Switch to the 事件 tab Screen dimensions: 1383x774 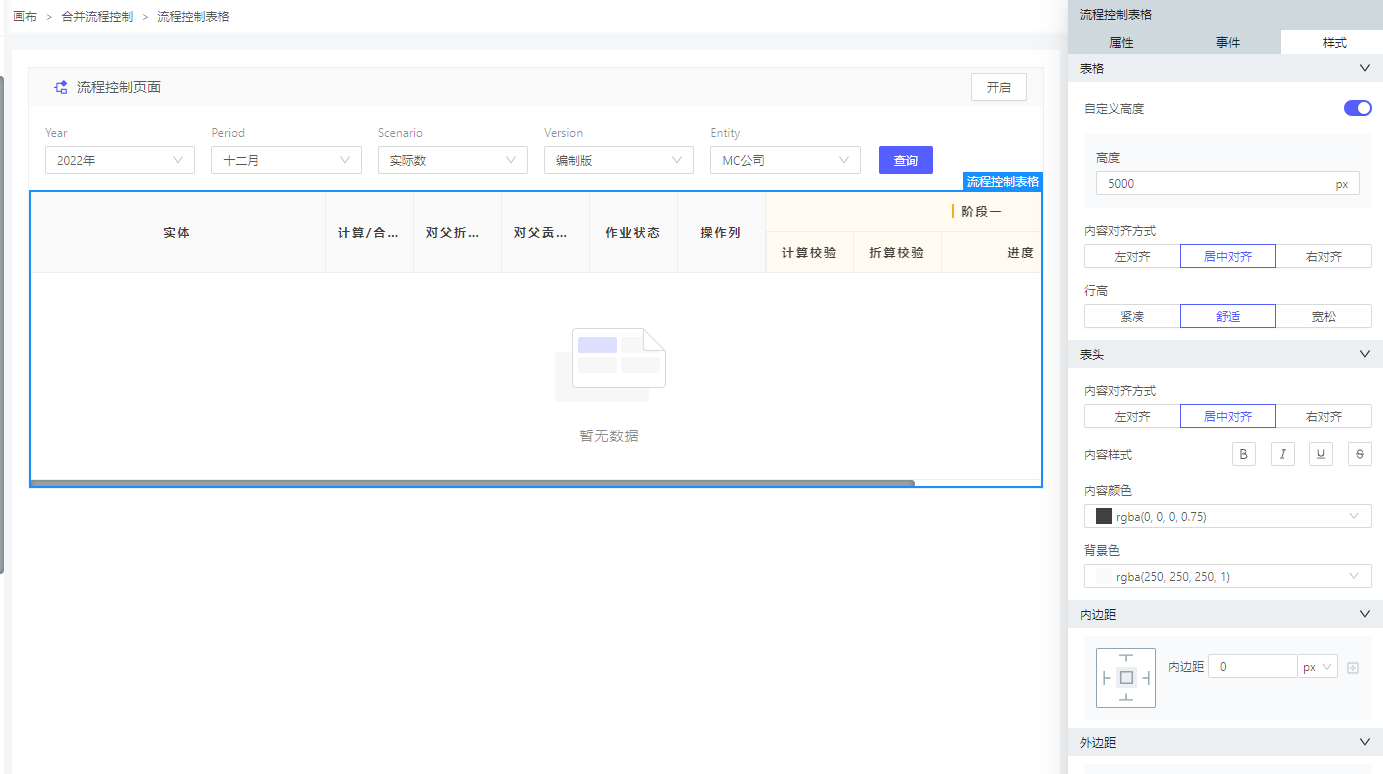1228,43
